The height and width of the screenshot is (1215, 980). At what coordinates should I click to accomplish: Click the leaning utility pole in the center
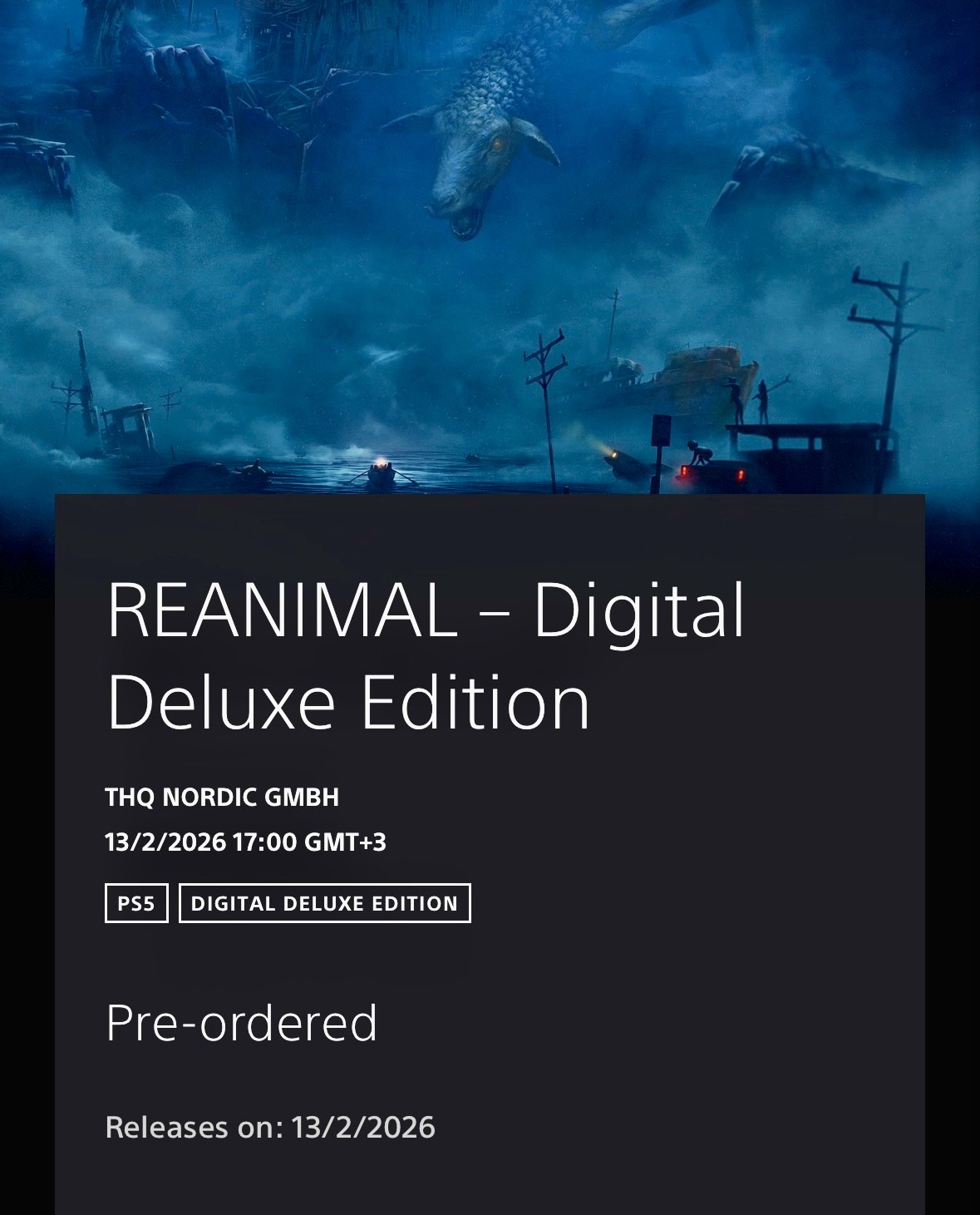click(546, 407)
